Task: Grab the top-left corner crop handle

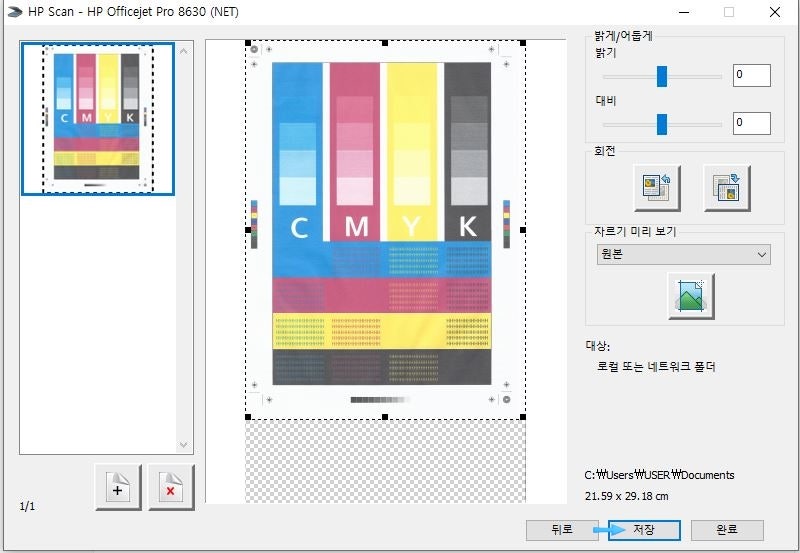Action: [x=248, y=43]
